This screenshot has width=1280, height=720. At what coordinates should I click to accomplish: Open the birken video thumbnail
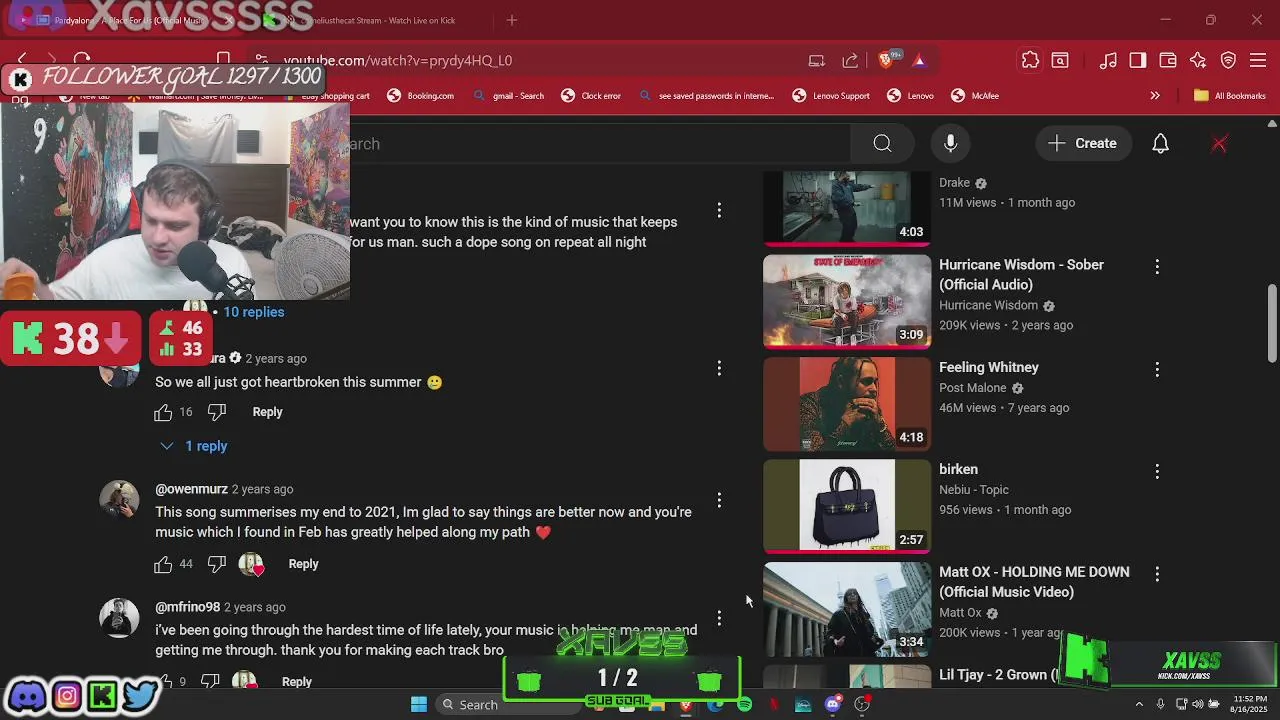tap(847, 506)
